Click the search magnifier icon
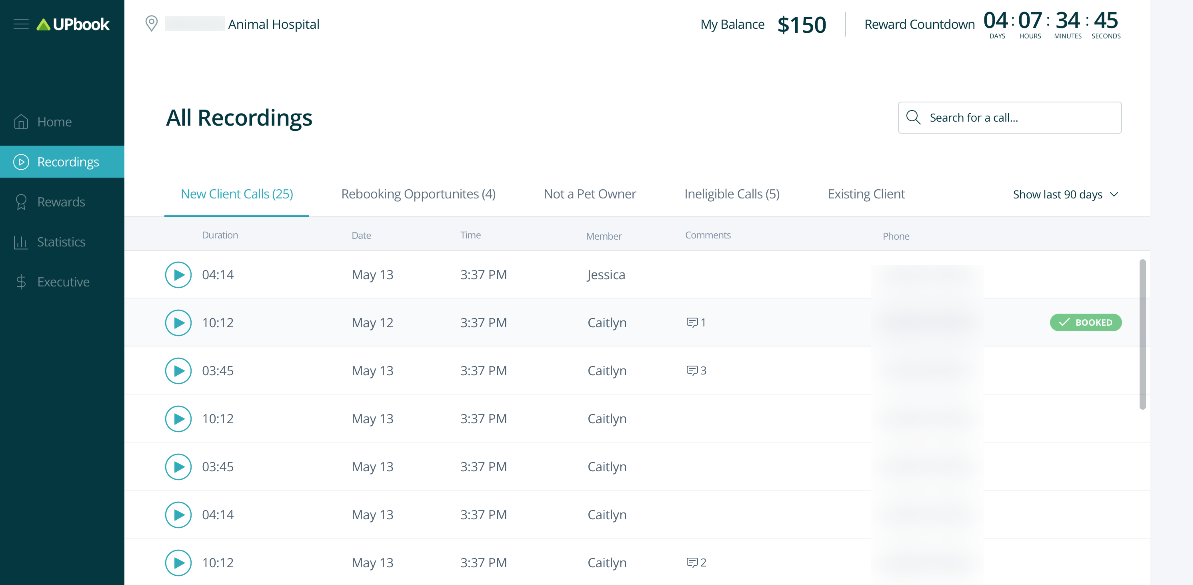This screenshot has height=585, width=1193. tap(913, 118)
